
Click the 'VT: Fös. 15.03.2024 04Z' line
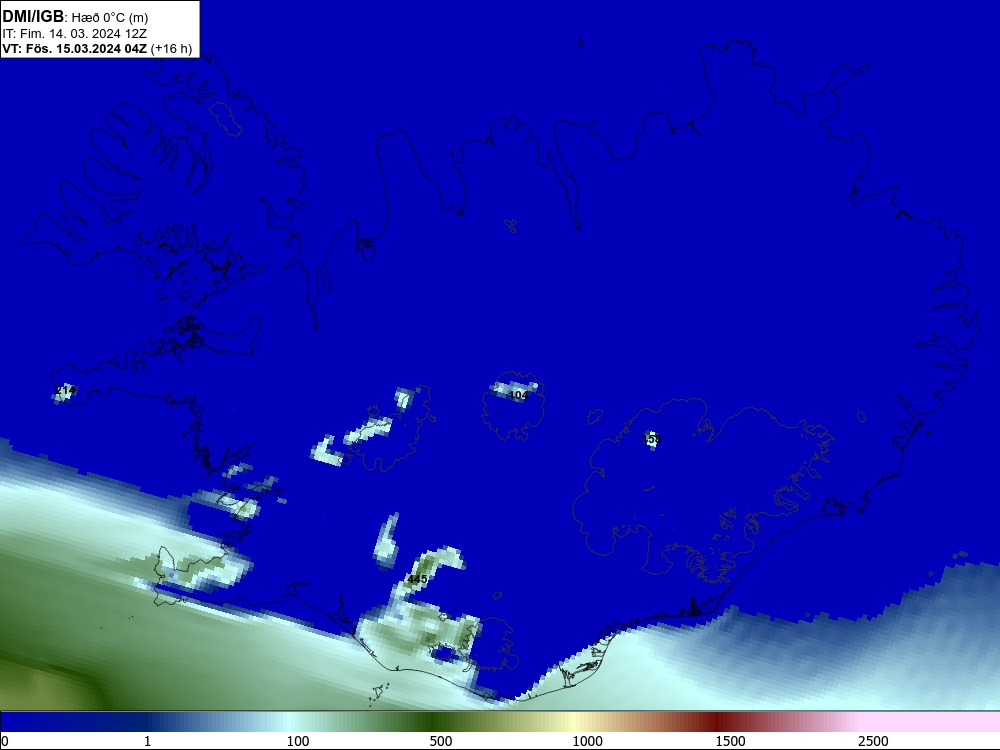click(x=75, y=49)
